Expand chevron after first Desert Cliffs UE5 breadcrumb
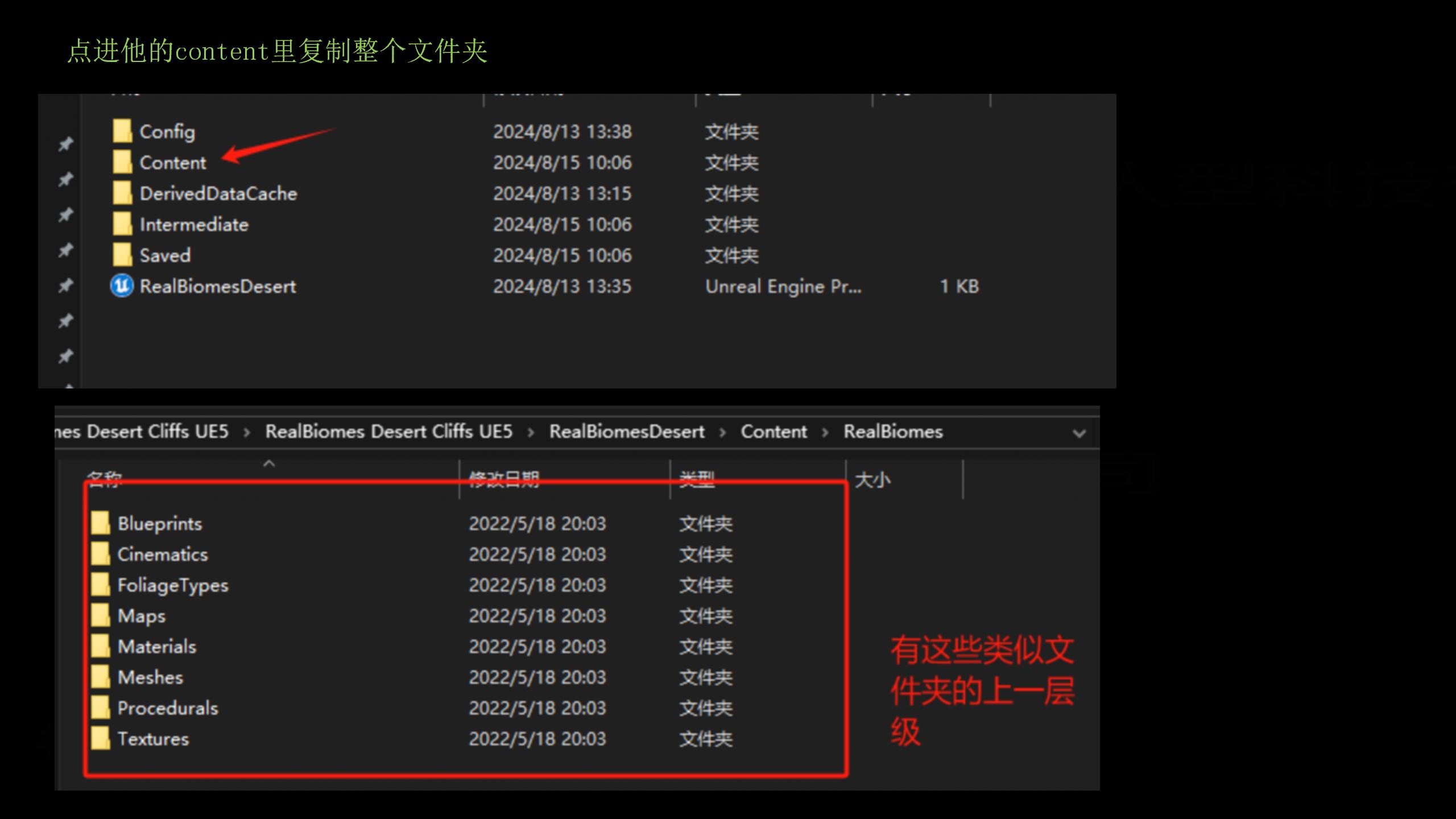 point(247,433)
